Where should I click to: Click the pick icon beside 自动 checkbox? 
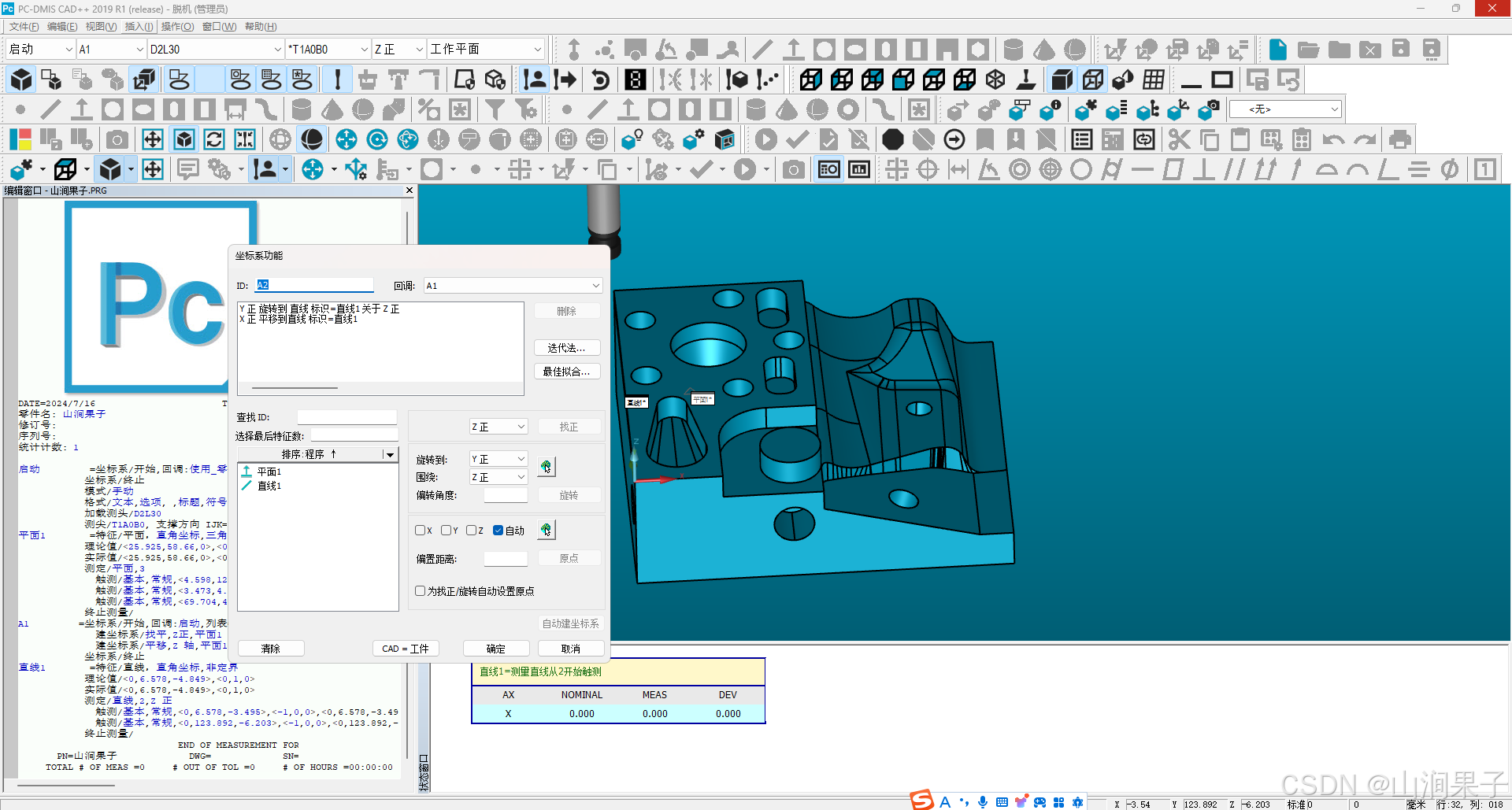click(547, 530)
